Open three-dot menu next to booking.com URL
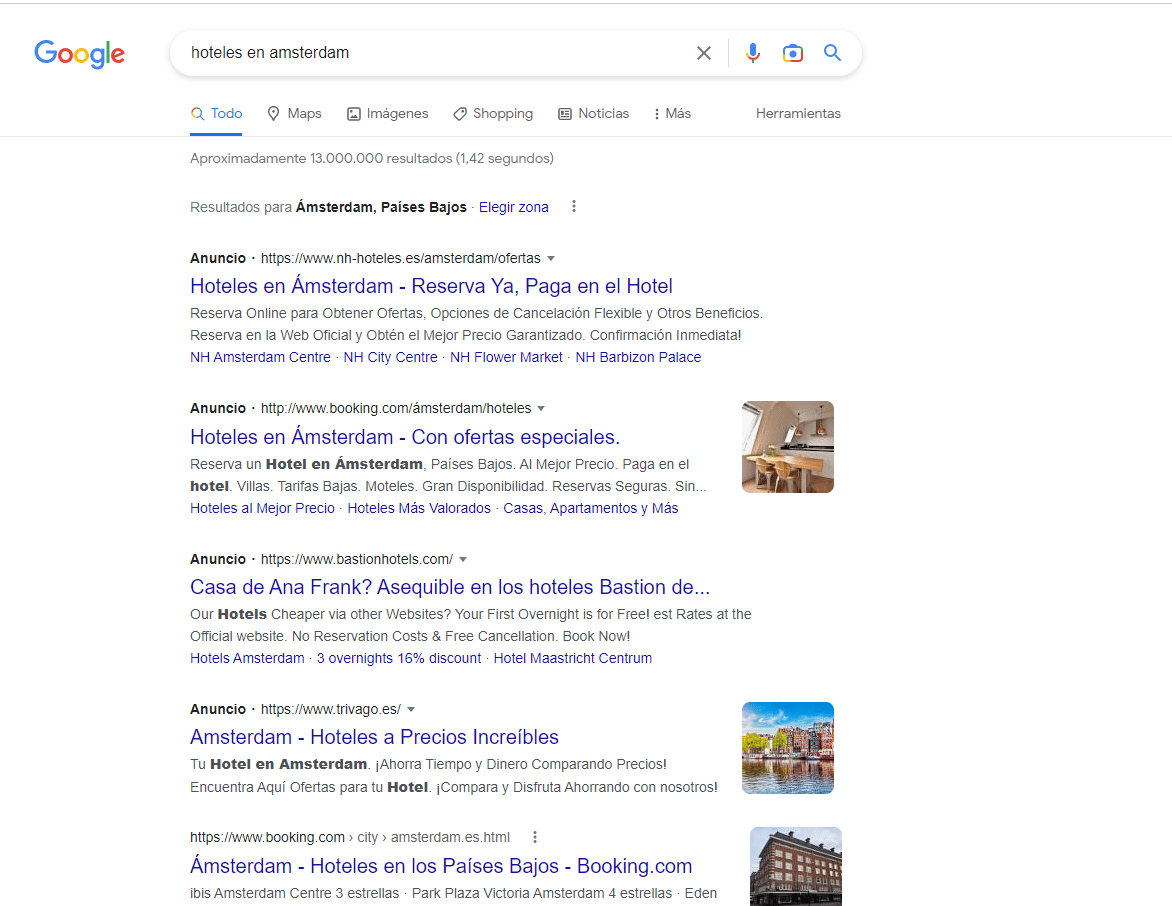Image resolution: width=1172 pixels, height=906 pixels. [534, 837]
